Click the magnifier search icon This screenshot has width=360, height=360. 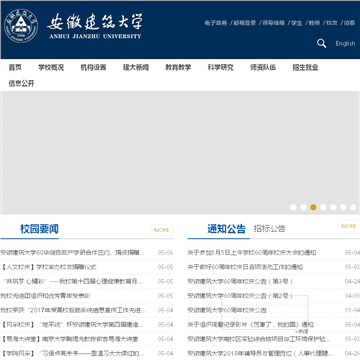(x=321, y=43)
